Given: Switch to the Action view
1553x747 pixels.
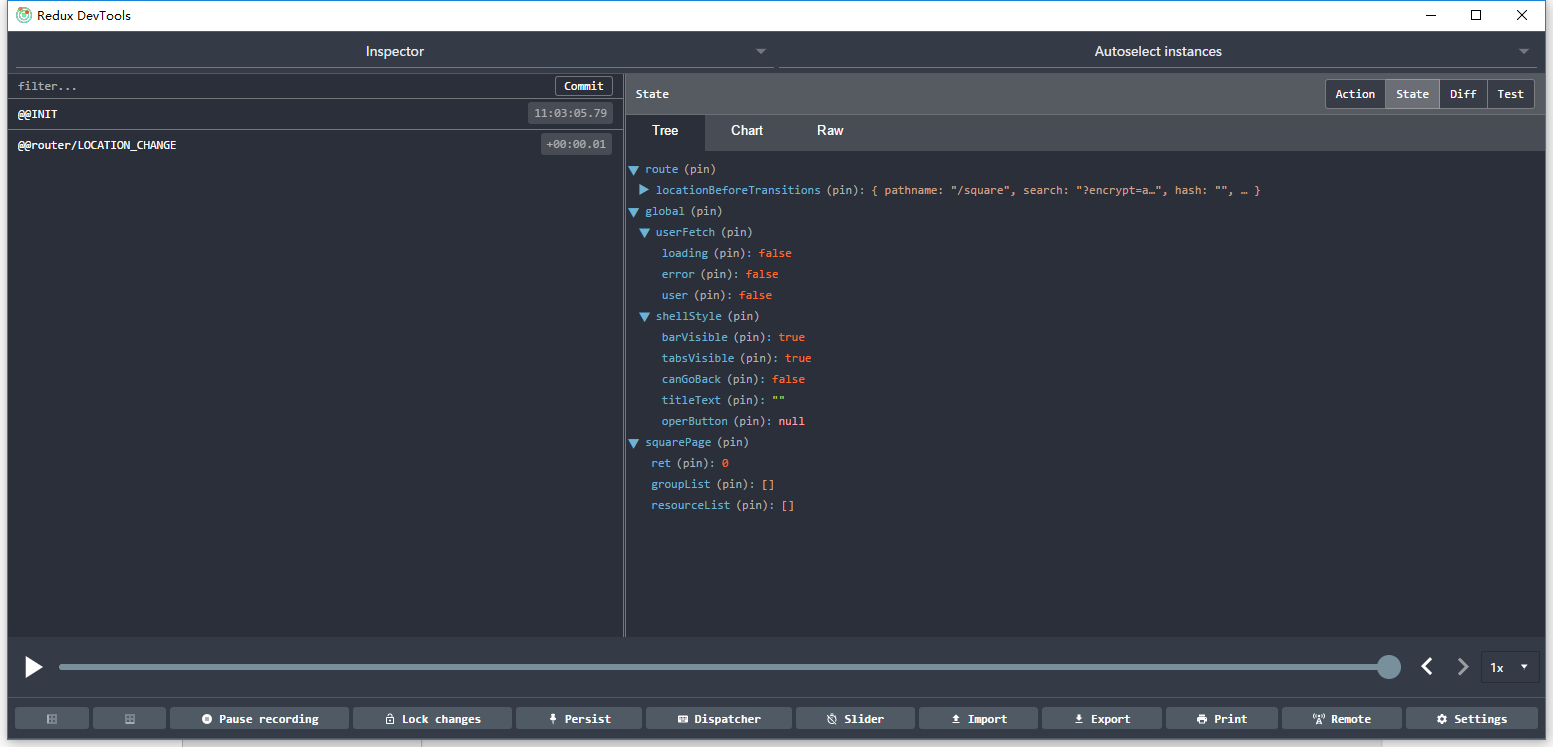Looking at the screenshot, I should tap(1355, 94).
